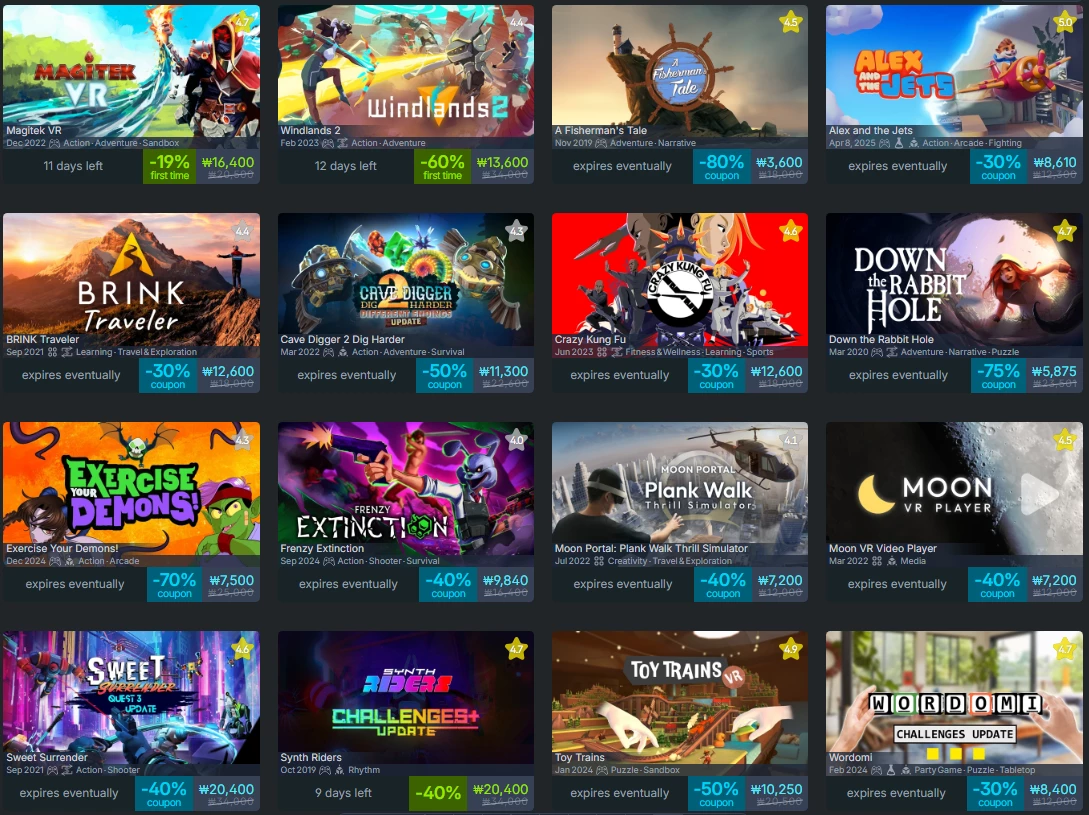Click the 4.6 star badge on Crazy Kung Fu
This screenshot has width=1089, height=815.
coord(790,231)
